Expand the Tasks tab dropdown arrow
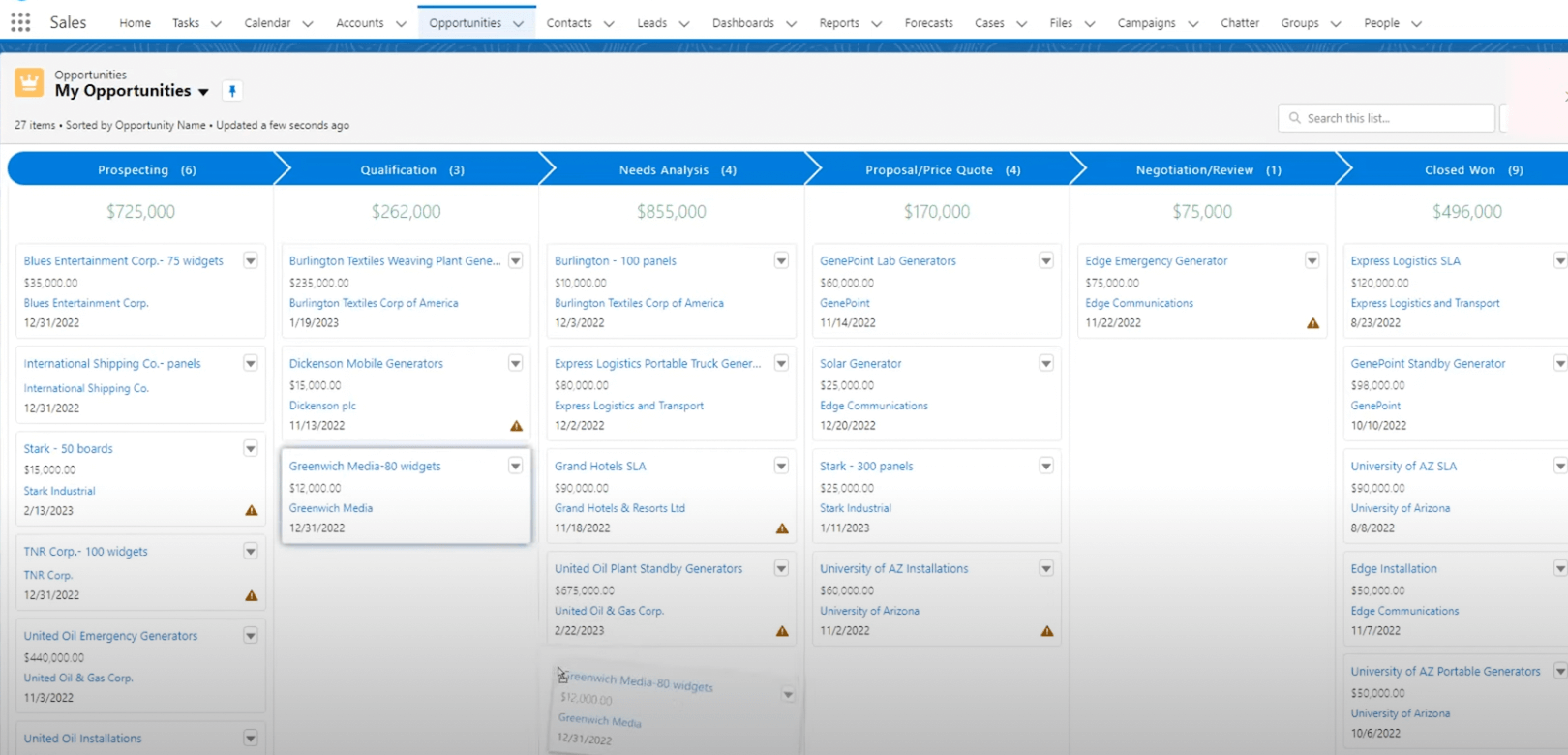Screen dimensions: 1568x755 [x=216, y=23]
